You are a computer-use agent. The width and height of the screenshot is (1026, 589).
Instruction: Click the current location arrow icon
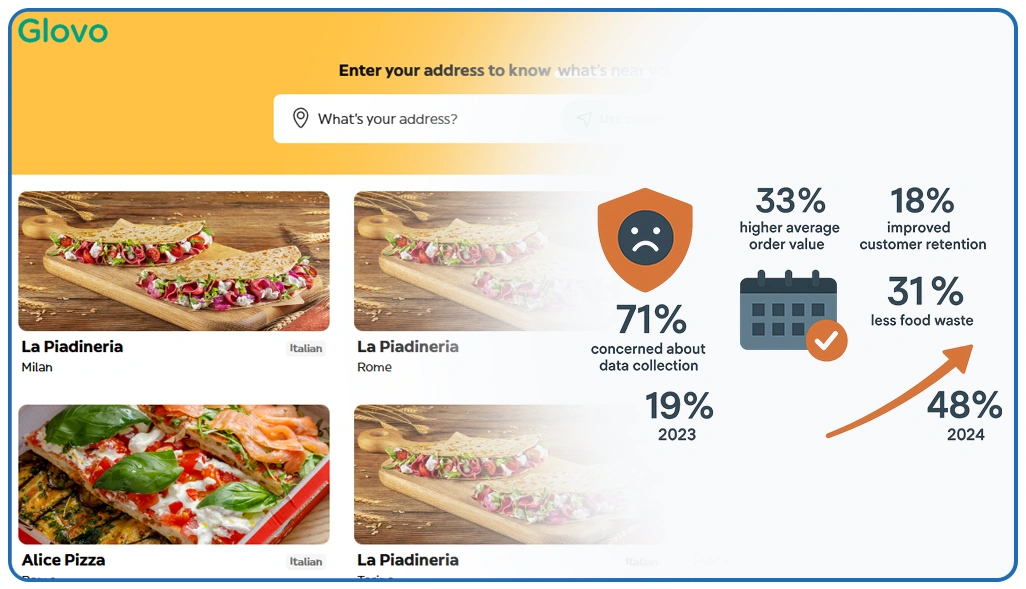(584, 119)
